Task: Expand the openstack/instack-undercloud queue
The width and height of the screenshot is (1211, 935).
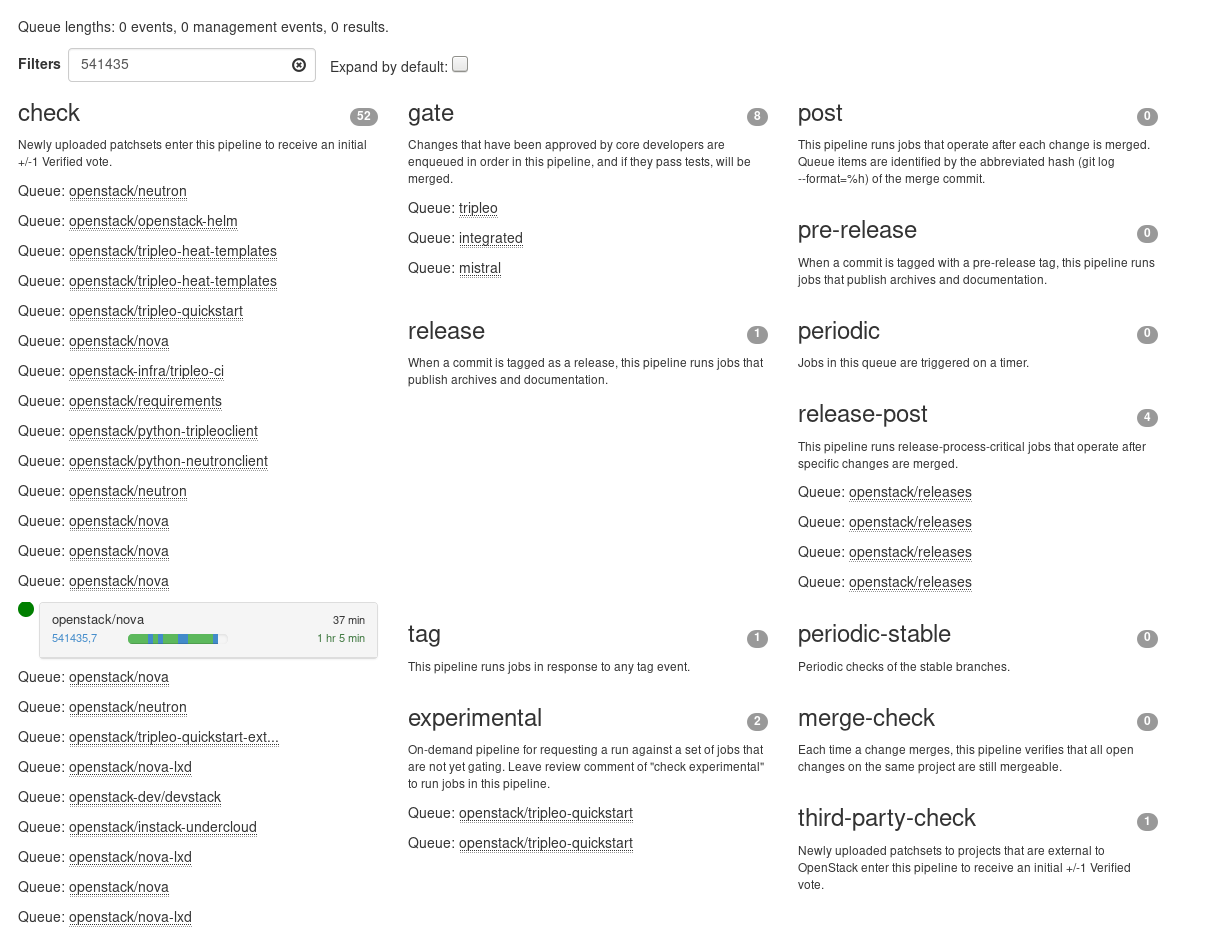Action: point(163,827)
